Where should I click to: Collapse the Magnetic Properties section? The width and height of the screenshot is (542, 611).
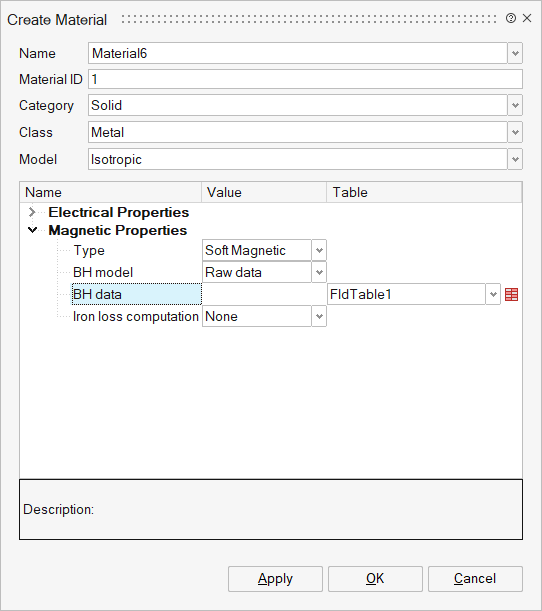[32, 230]
